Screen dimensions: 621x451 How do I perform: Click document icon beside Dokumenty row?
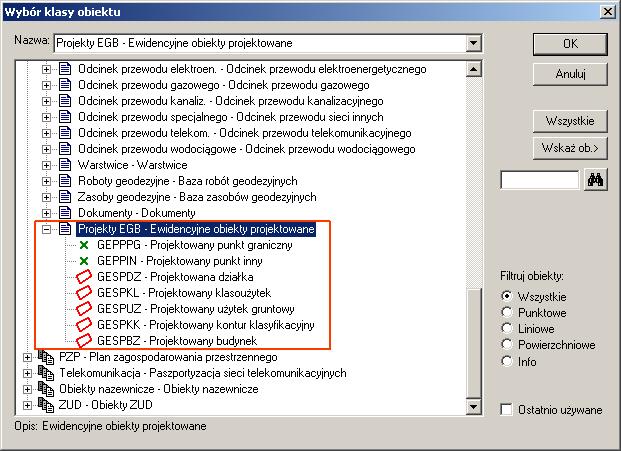(65, 213)
